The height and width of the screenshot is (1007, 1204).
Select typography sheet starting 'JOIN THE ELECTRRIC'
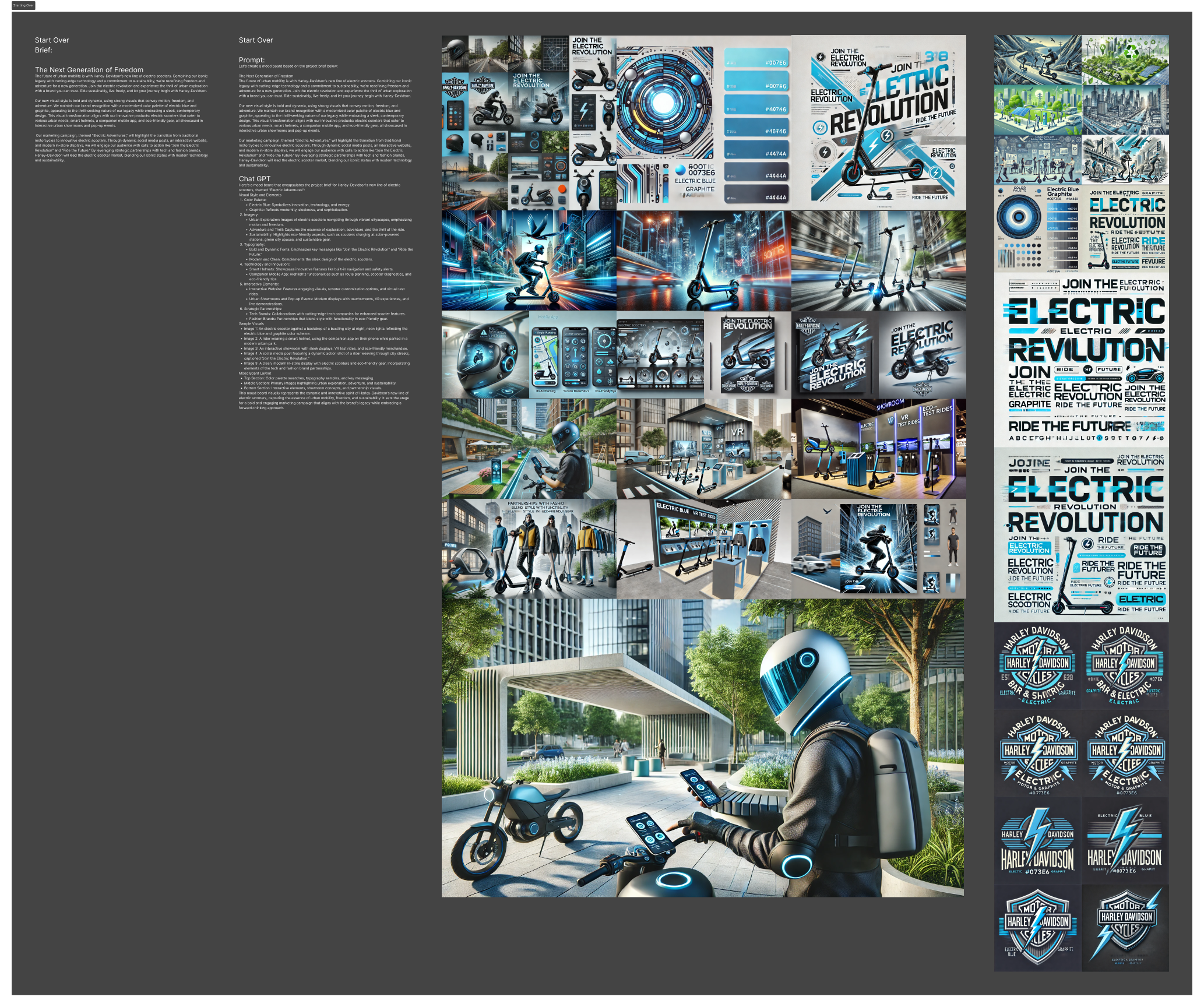[x=1081, y=360]
